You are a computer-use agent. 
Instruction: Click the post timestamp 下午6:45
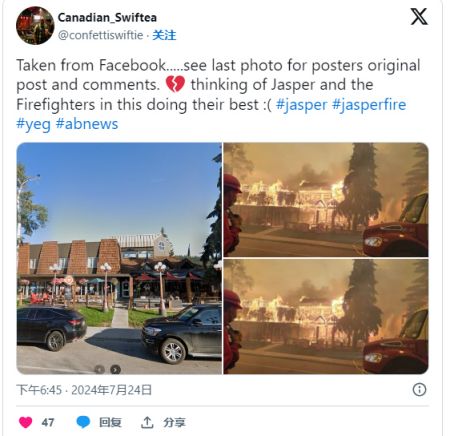[x=39, y=390]
